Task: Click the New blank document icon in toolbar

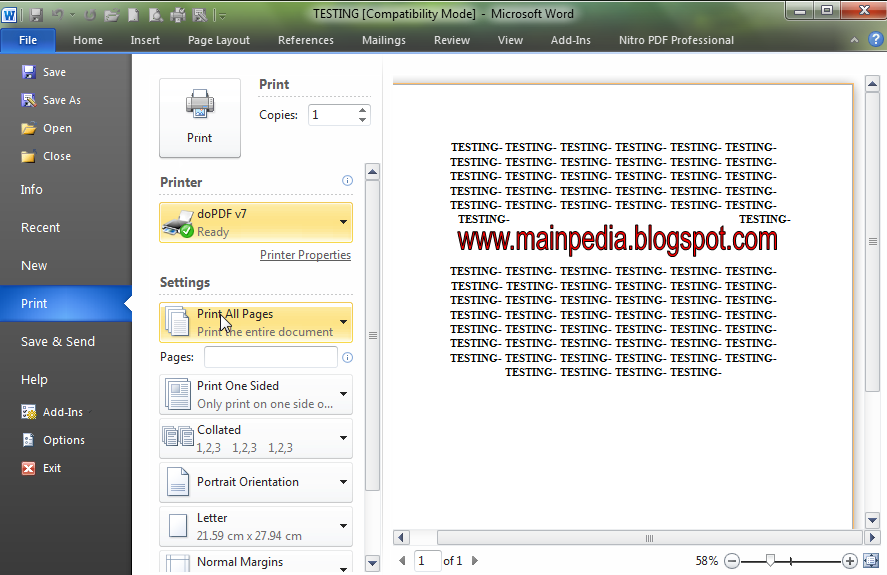Action: coord(134,15)
